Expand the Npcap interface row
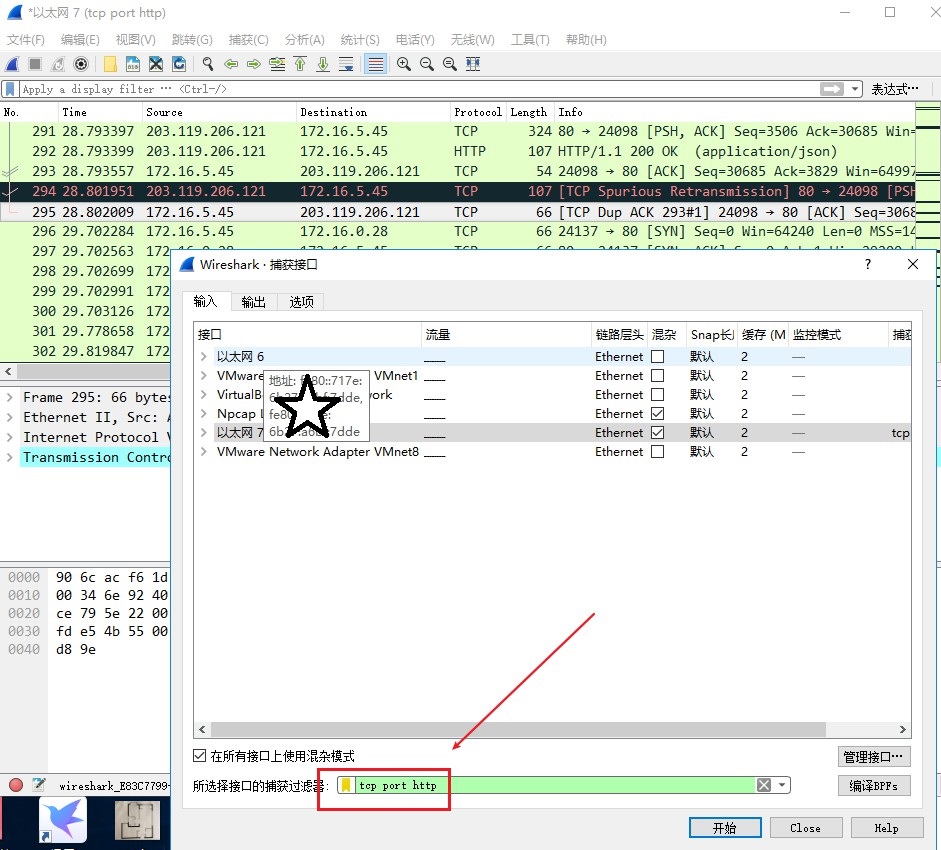Screen dimensions: 941x850 (x=203, y=414)
